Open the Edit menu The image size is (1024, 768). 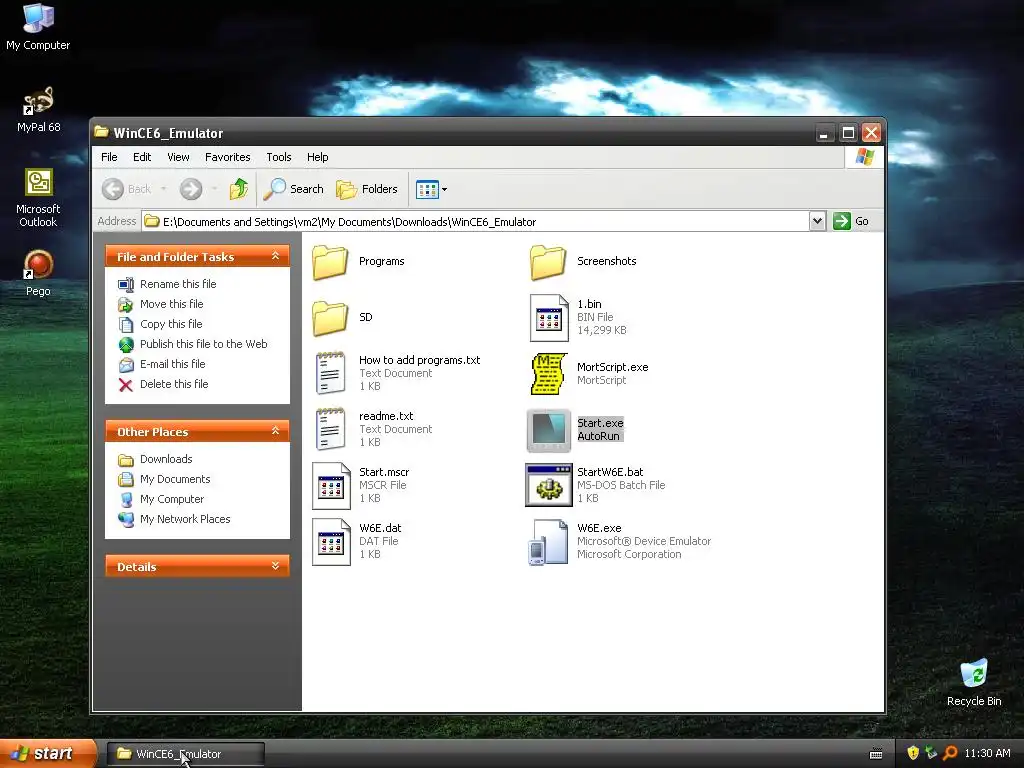tap(142, 157)
